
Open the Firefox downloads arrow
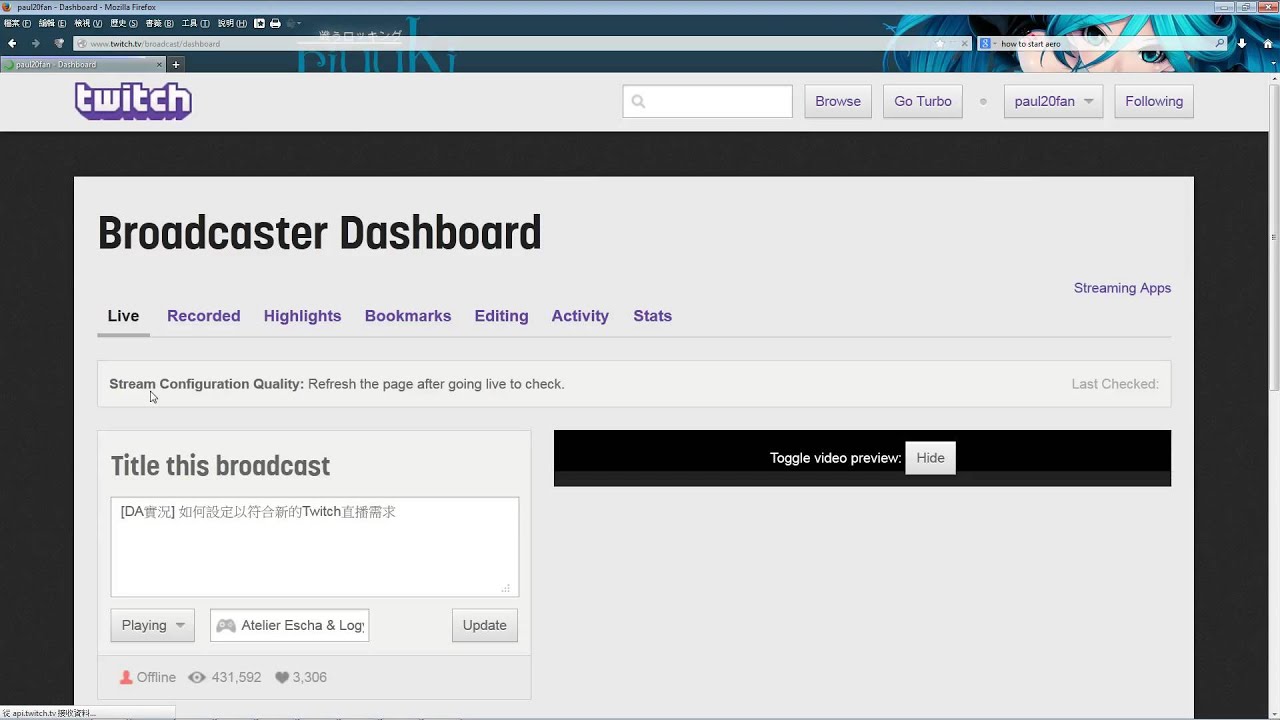[x=1242, y=43]
